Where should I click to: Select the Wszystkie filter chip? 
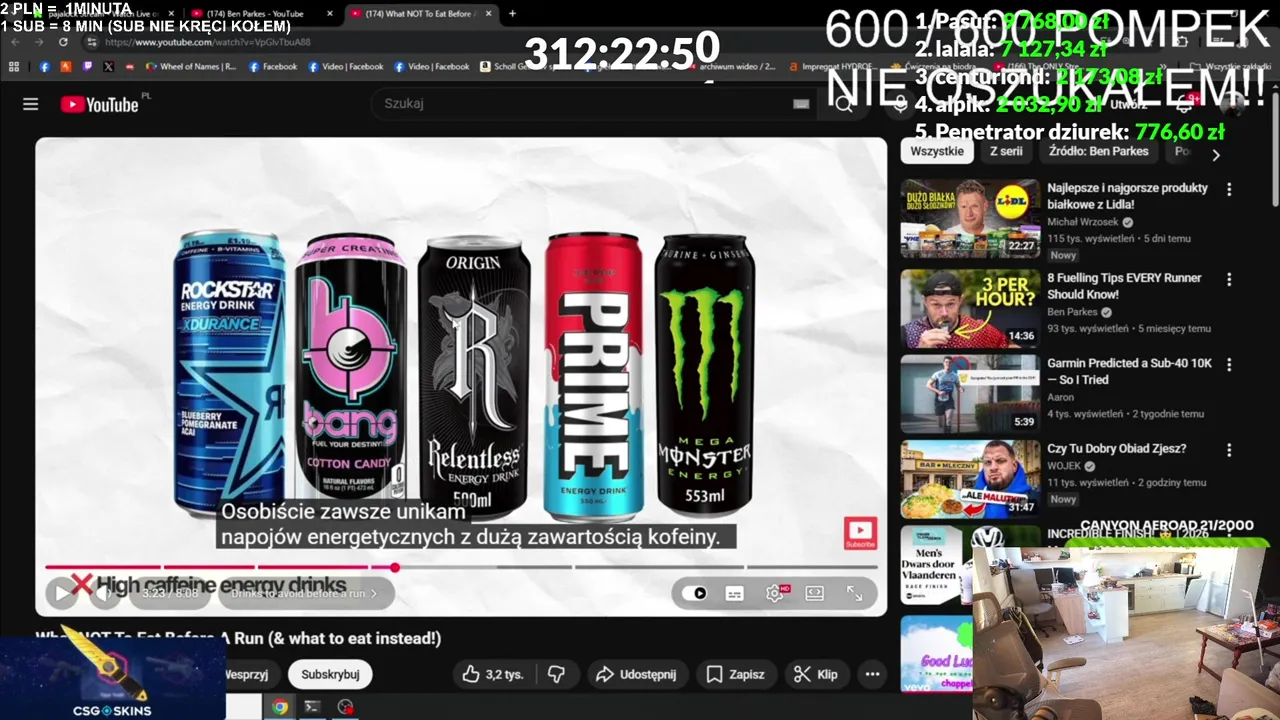pos(937,152)
